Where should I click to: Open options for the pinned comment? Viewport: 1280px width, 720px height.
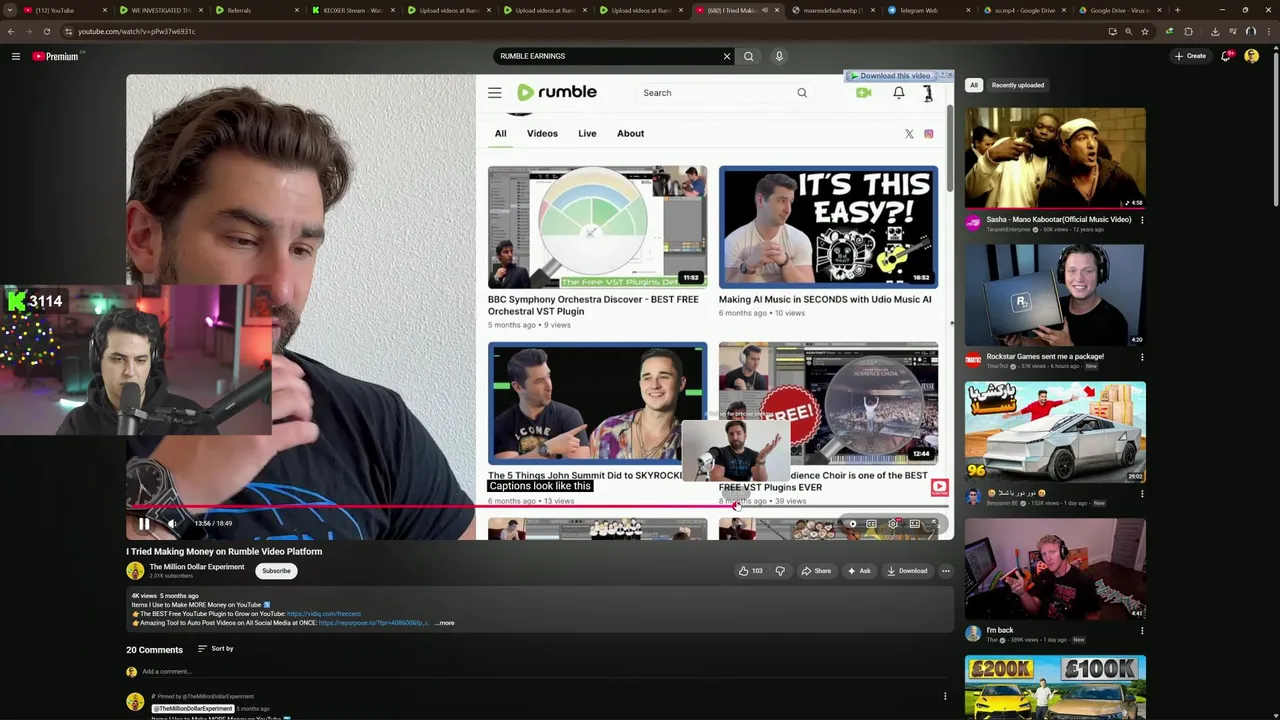(945, 696)
